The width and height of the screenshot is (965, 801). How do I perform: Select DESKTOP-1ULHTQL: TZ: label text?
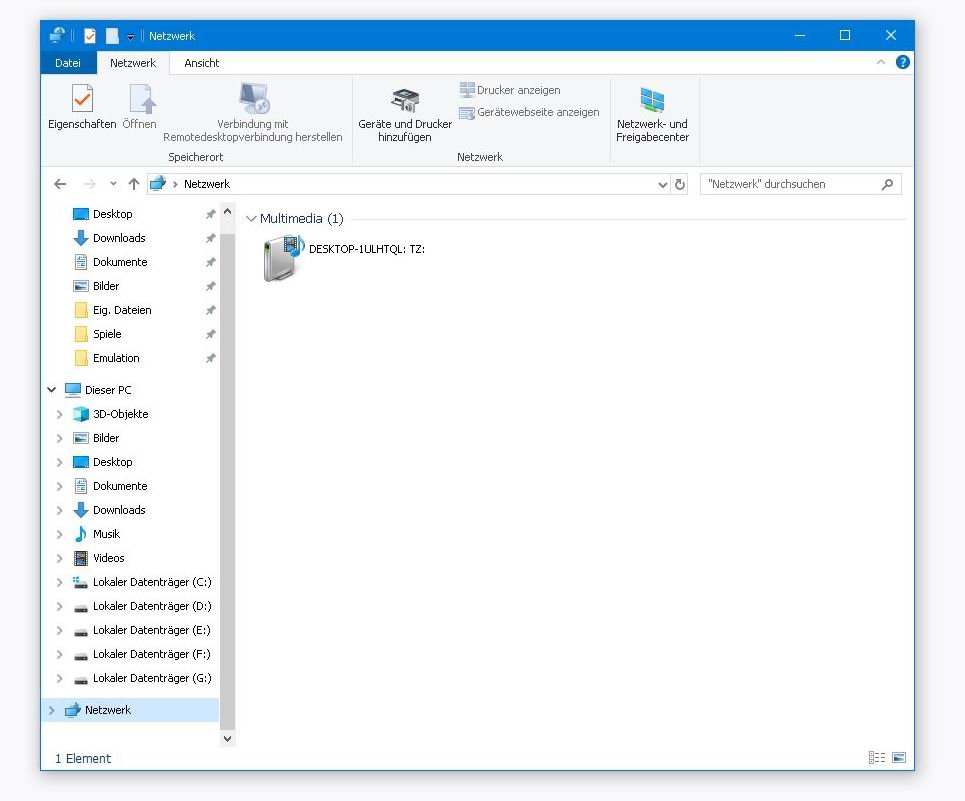click(x=367, y=249)
